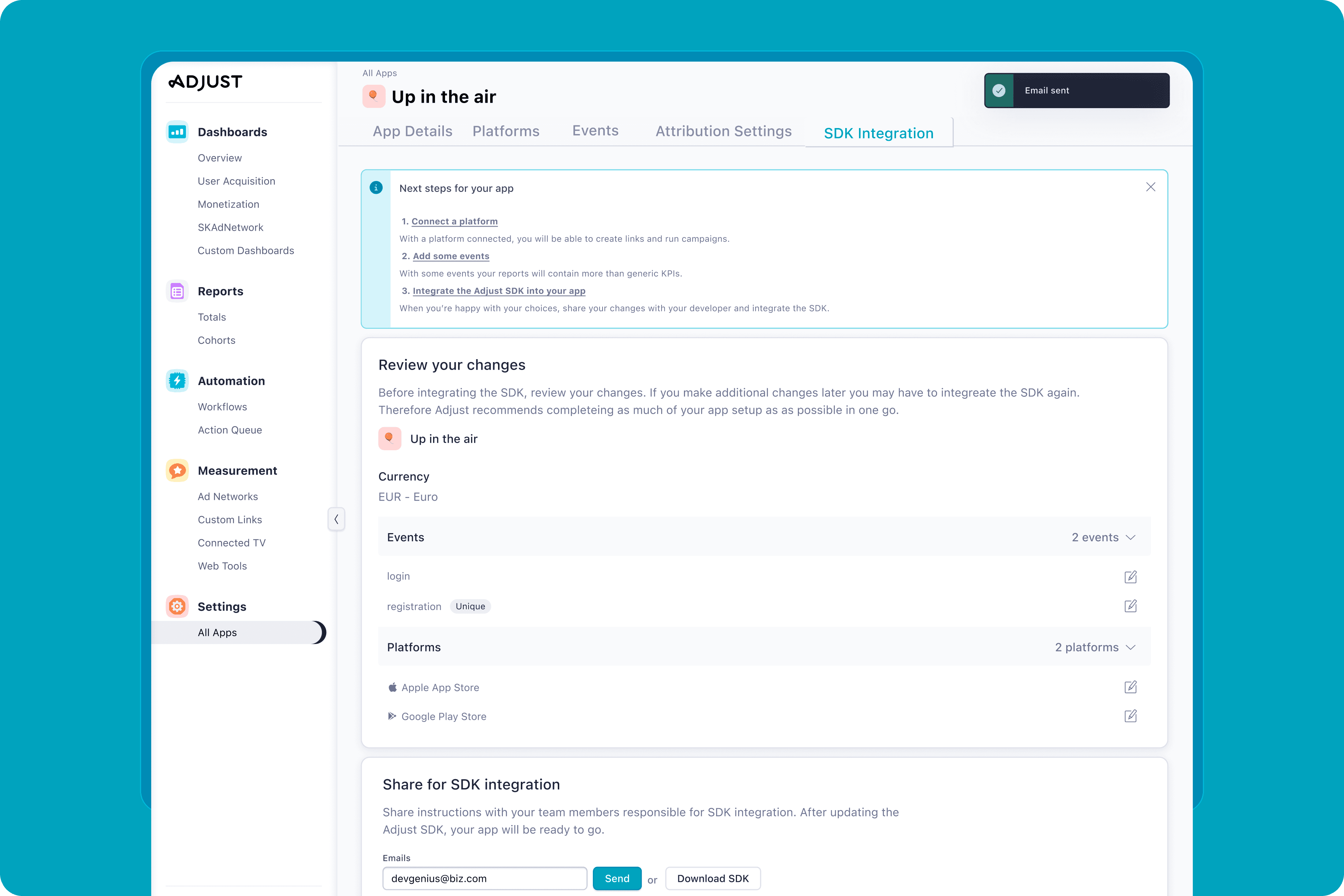Edit Google Play Store platform

1130,716
